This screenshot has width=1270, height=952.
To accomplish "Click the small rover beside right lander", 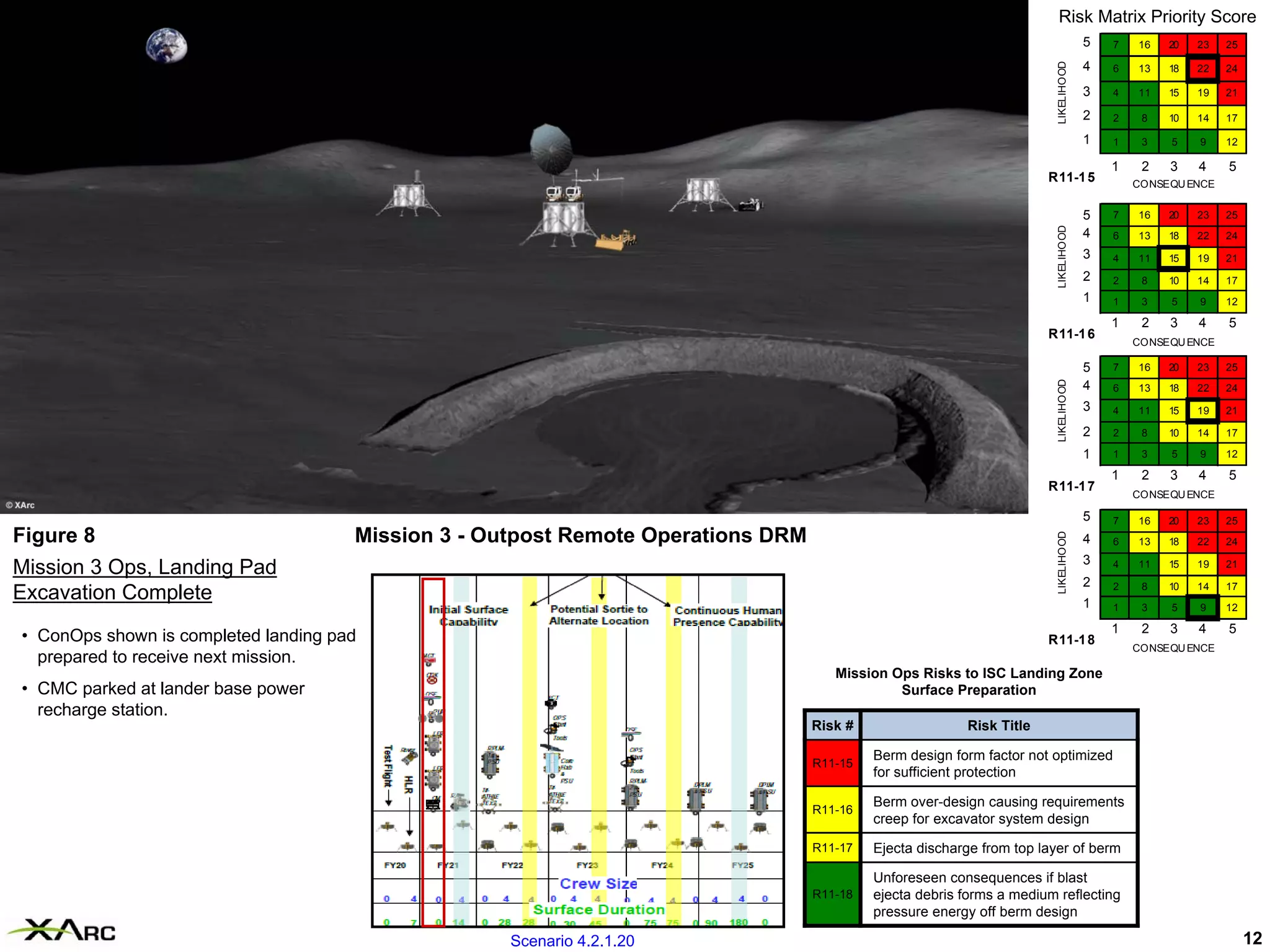I will pyautogui.click(x=750, y=205).
